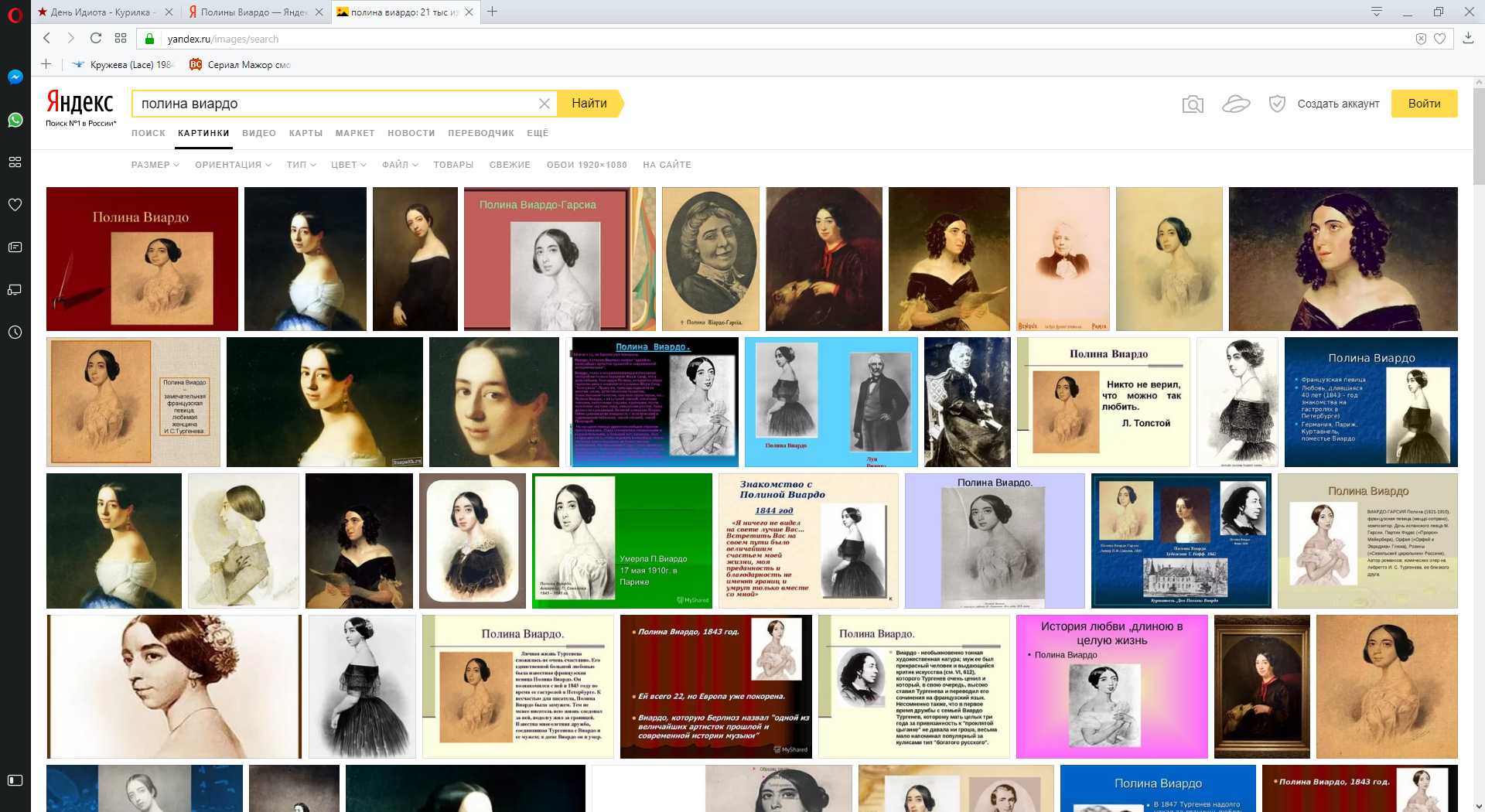
Task: Close the 'Полины Виардо — Яндекс' tab
Action: [x=319, y=12]
